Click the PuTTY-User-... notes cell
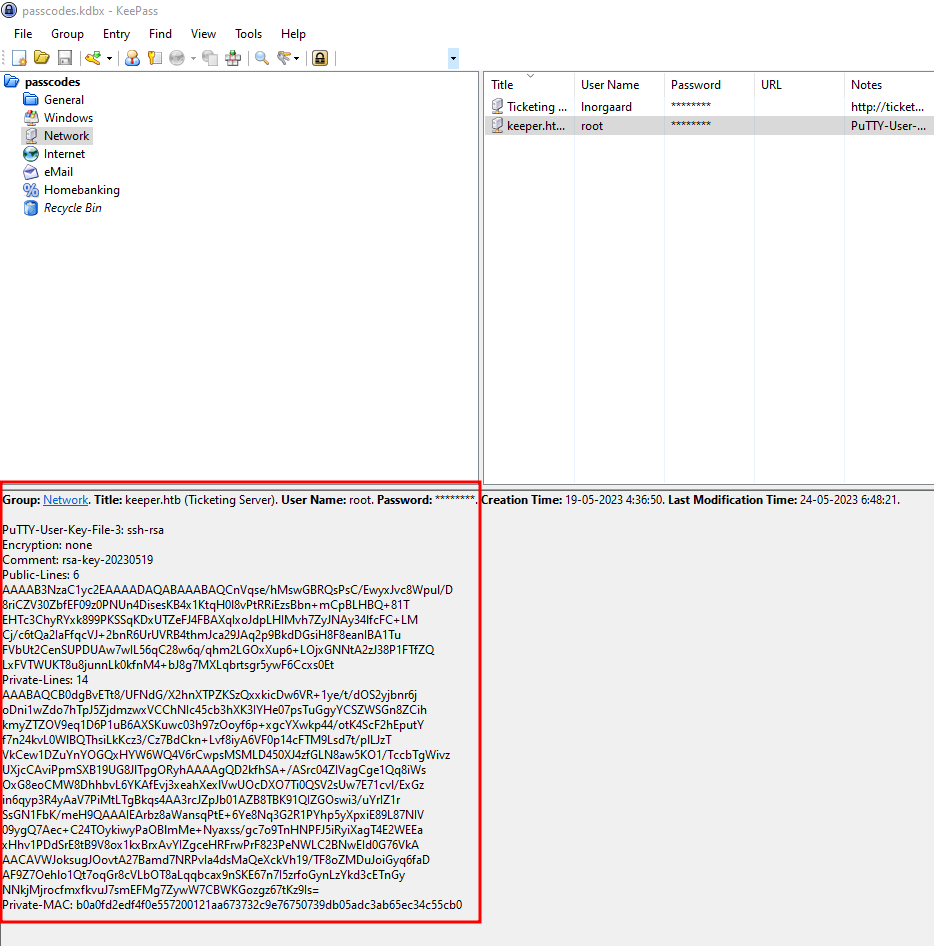Screen dimensions: 934x946 click(889, 125)
